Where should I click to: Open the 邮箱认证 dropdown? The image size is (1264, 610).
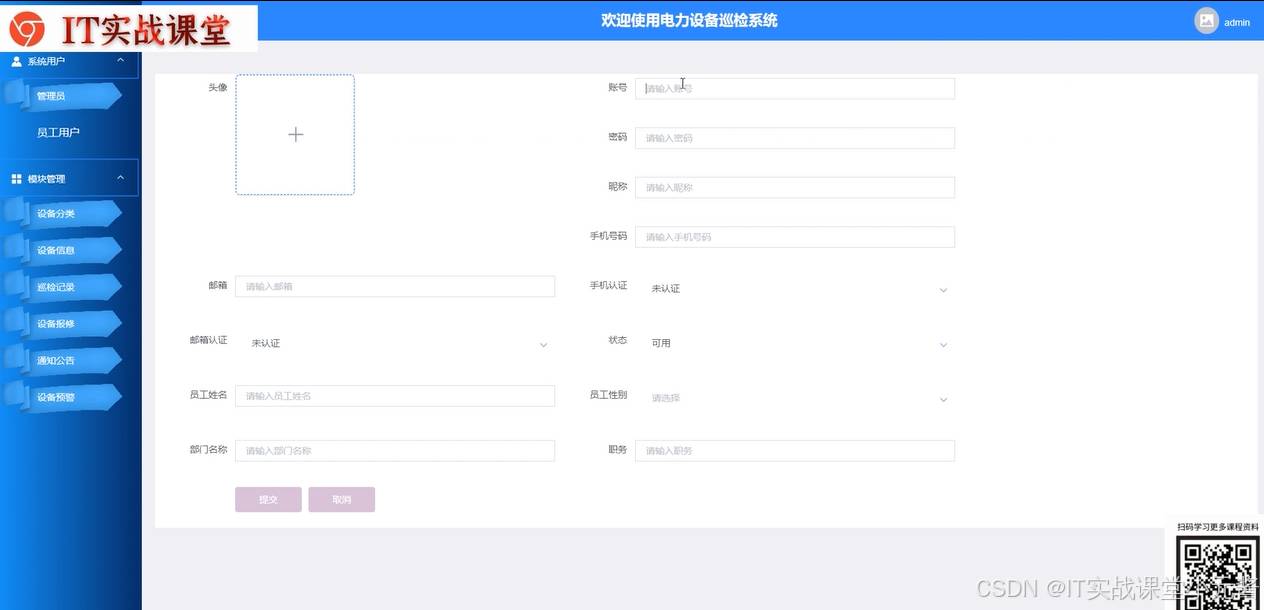pyautogui.click(x=394, y=344)
